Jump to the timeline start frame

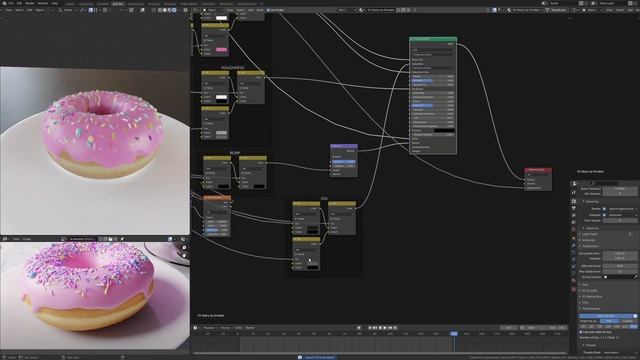coord(370,328)
